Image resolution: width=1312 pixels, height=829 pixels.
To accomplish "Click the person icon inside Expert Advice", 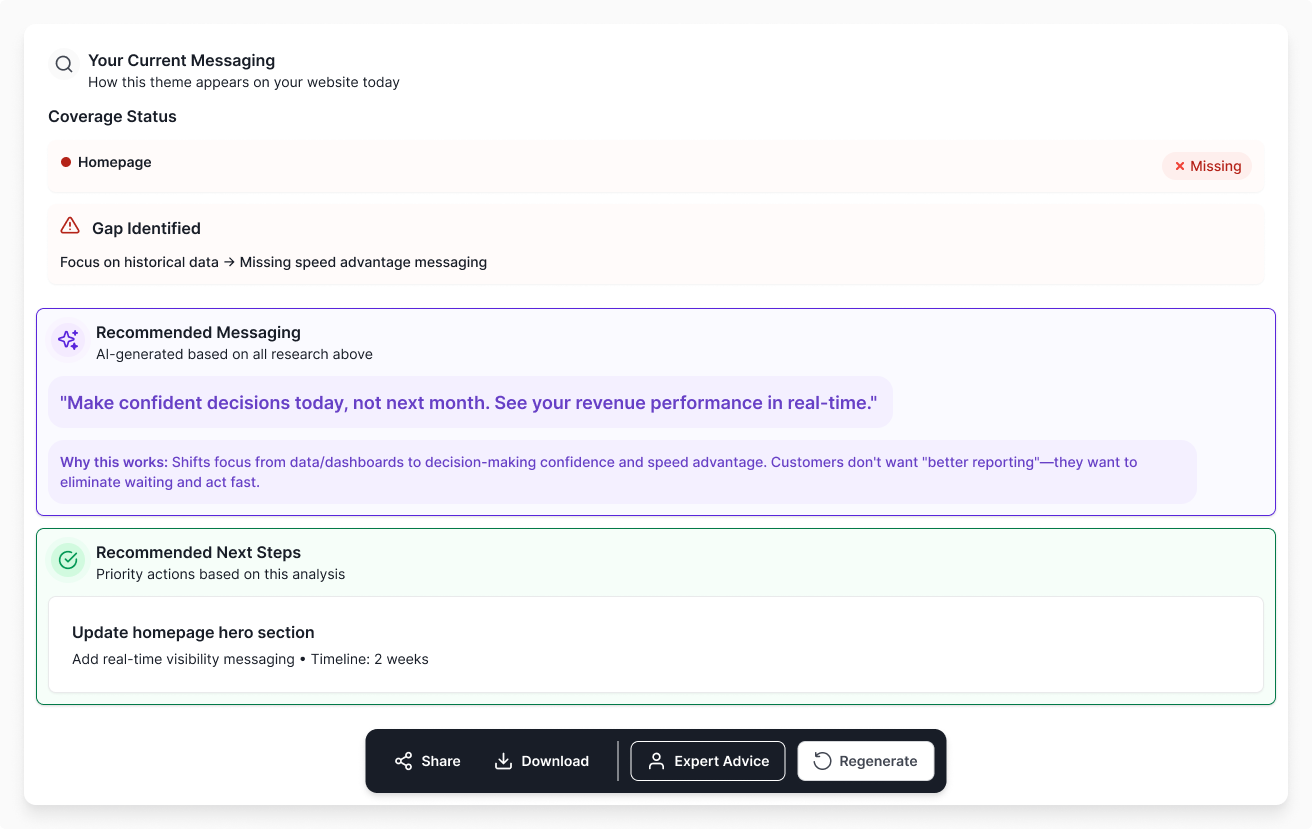I will (655, 761).
